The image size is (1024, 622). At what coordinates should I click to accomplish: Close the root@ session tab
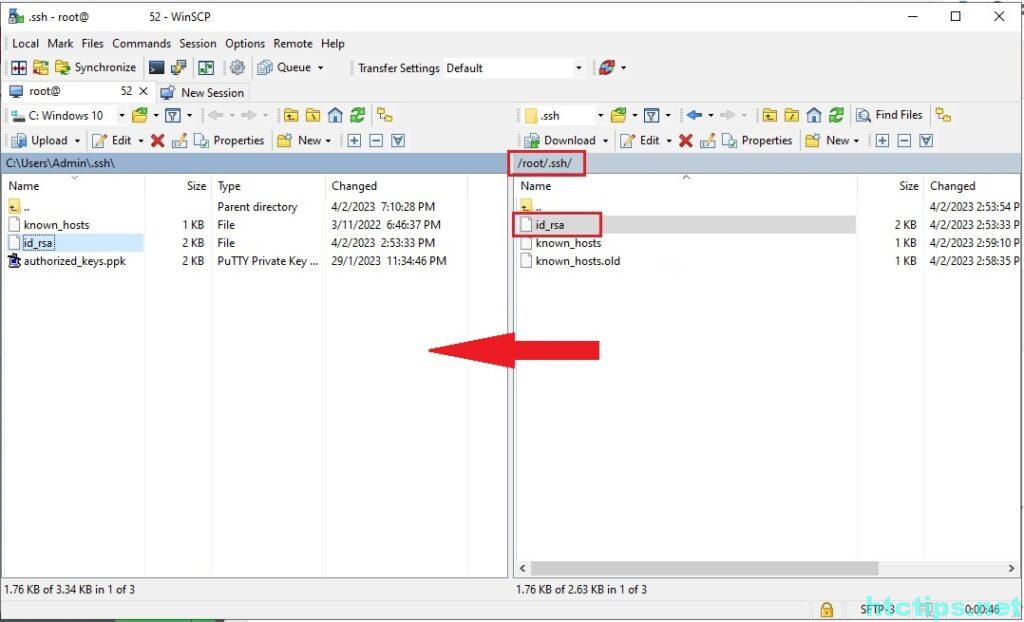(x=143, y=91)
